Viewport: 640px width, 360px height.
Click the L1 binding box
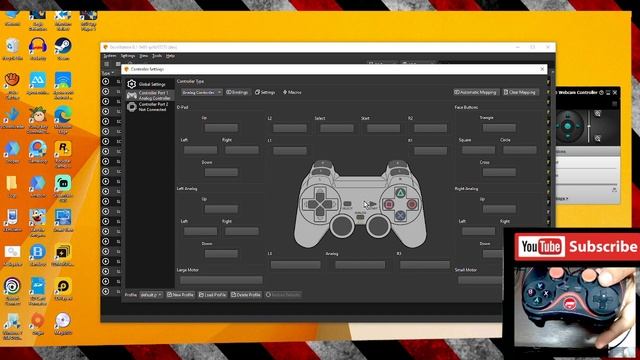[290, 151]
